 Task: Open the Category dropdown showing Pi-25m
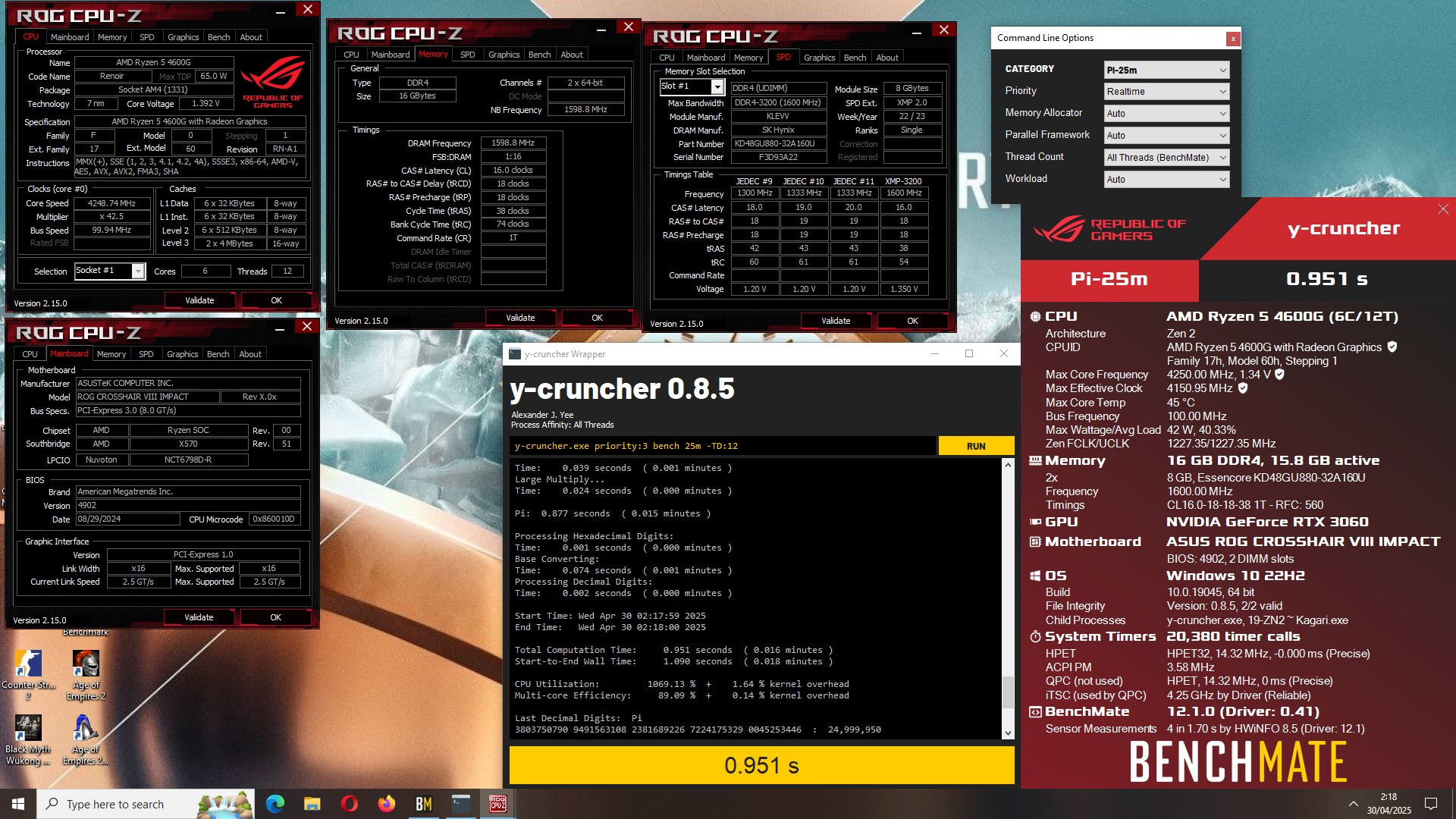coord(1166,70)
